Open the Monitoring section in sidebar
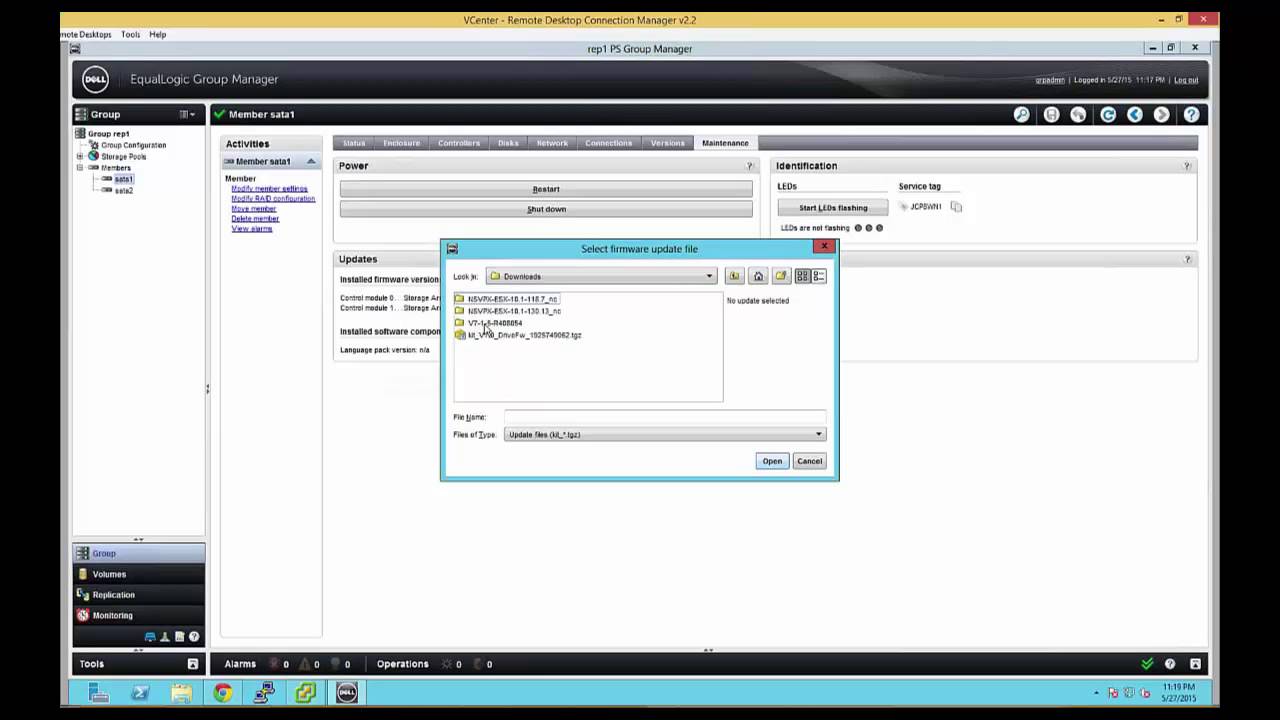This screenshot has width=1280, height=720. click(x=139, y=615)
